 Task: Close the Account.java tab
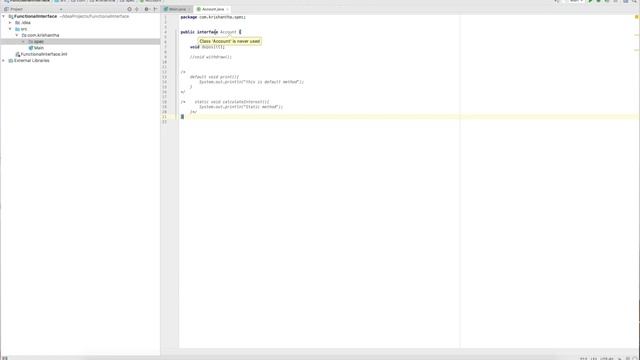227,9
